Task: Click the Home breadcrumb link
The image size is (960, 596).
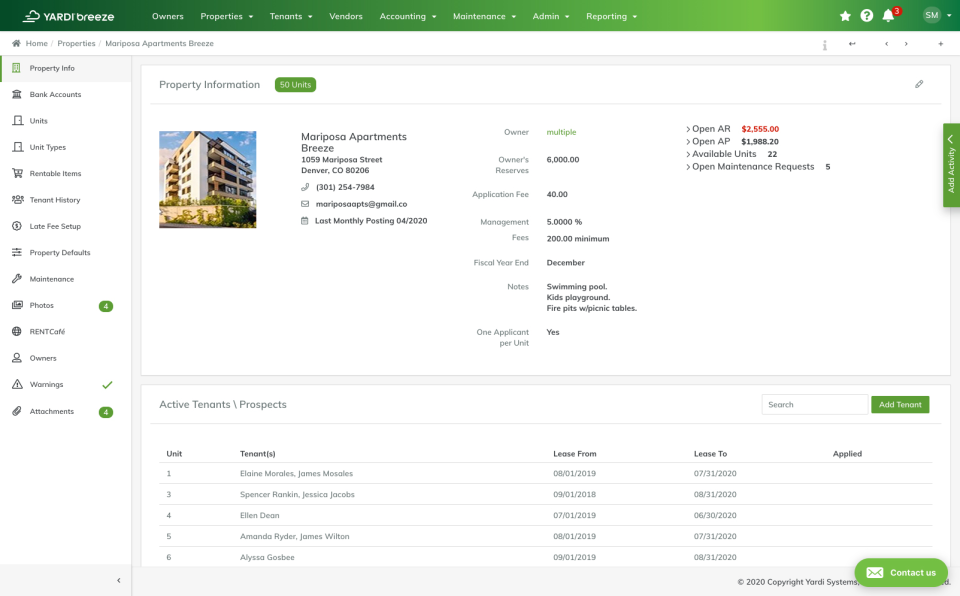Action: pyautogui.click(x=37, y=43)
